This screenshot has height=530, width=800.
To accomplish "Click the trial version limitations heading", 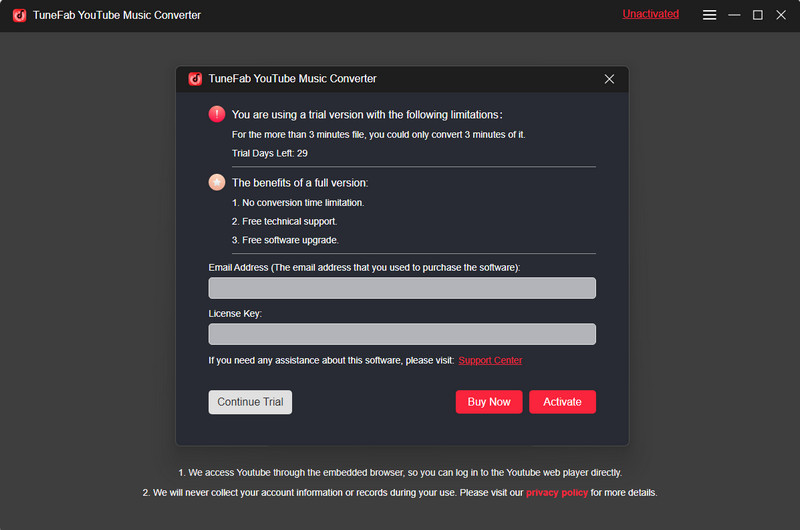I will pos(367,115).
